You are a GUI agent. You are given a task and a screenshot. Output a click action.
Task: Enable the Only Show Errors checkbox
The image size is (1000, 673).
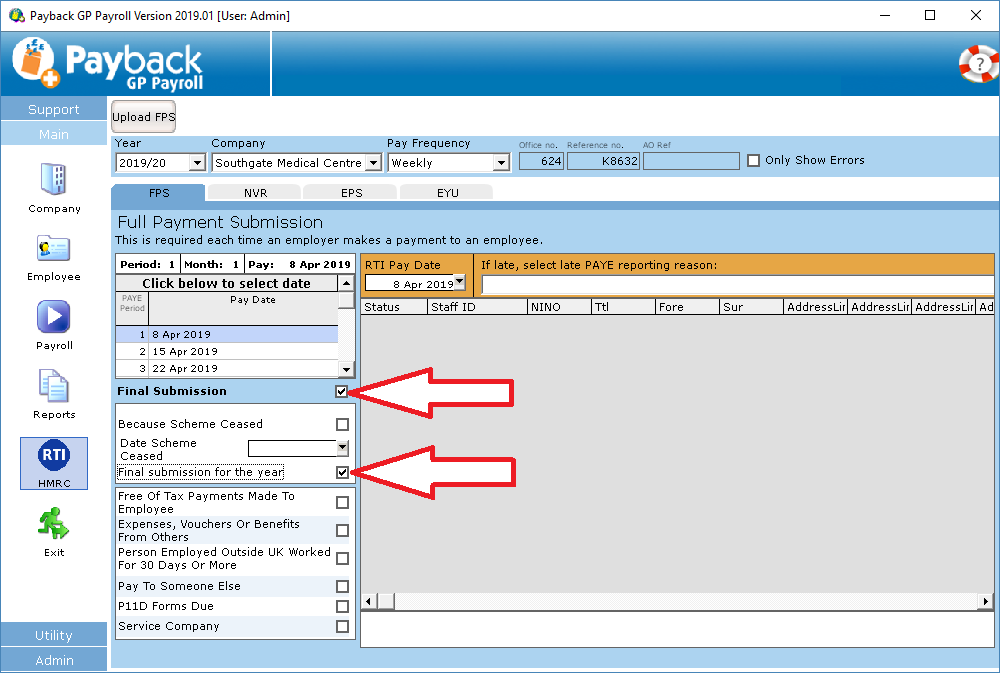753,159
